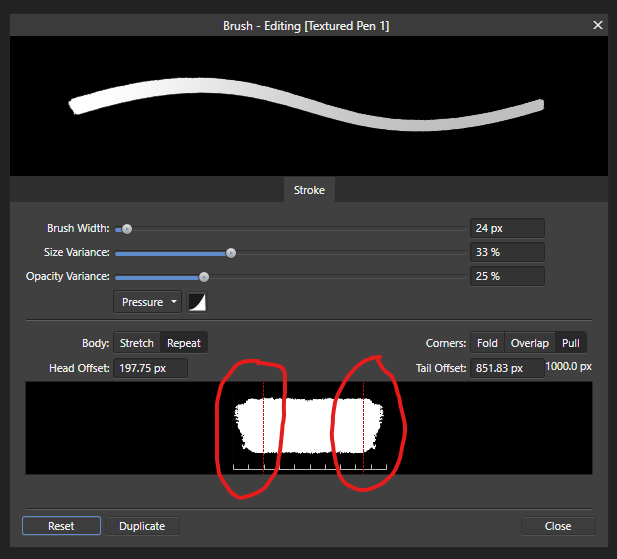617x559 pixels.
Task: Click the Reset button
Action: click(x=61, y=526)
